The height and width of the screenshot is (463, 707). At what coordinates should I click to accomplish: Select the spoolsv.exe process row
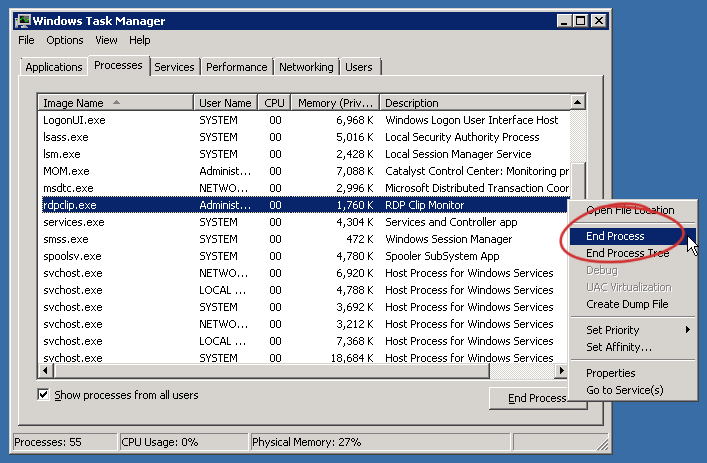(x=304, y=256)
